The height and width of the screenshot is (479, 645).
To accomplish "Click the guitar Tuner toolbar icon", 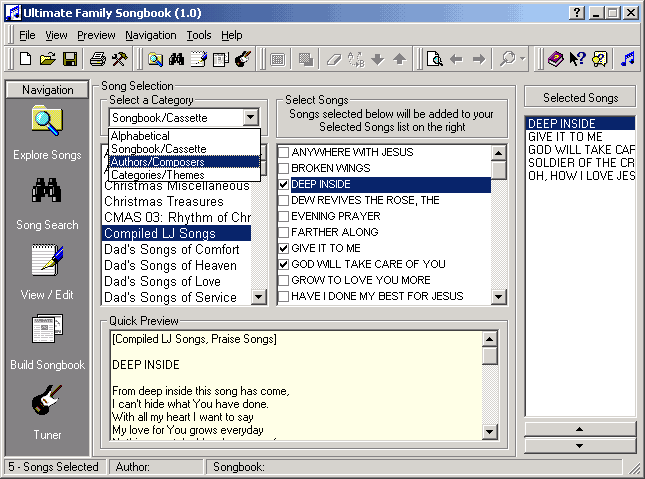I will pos(242,59).
